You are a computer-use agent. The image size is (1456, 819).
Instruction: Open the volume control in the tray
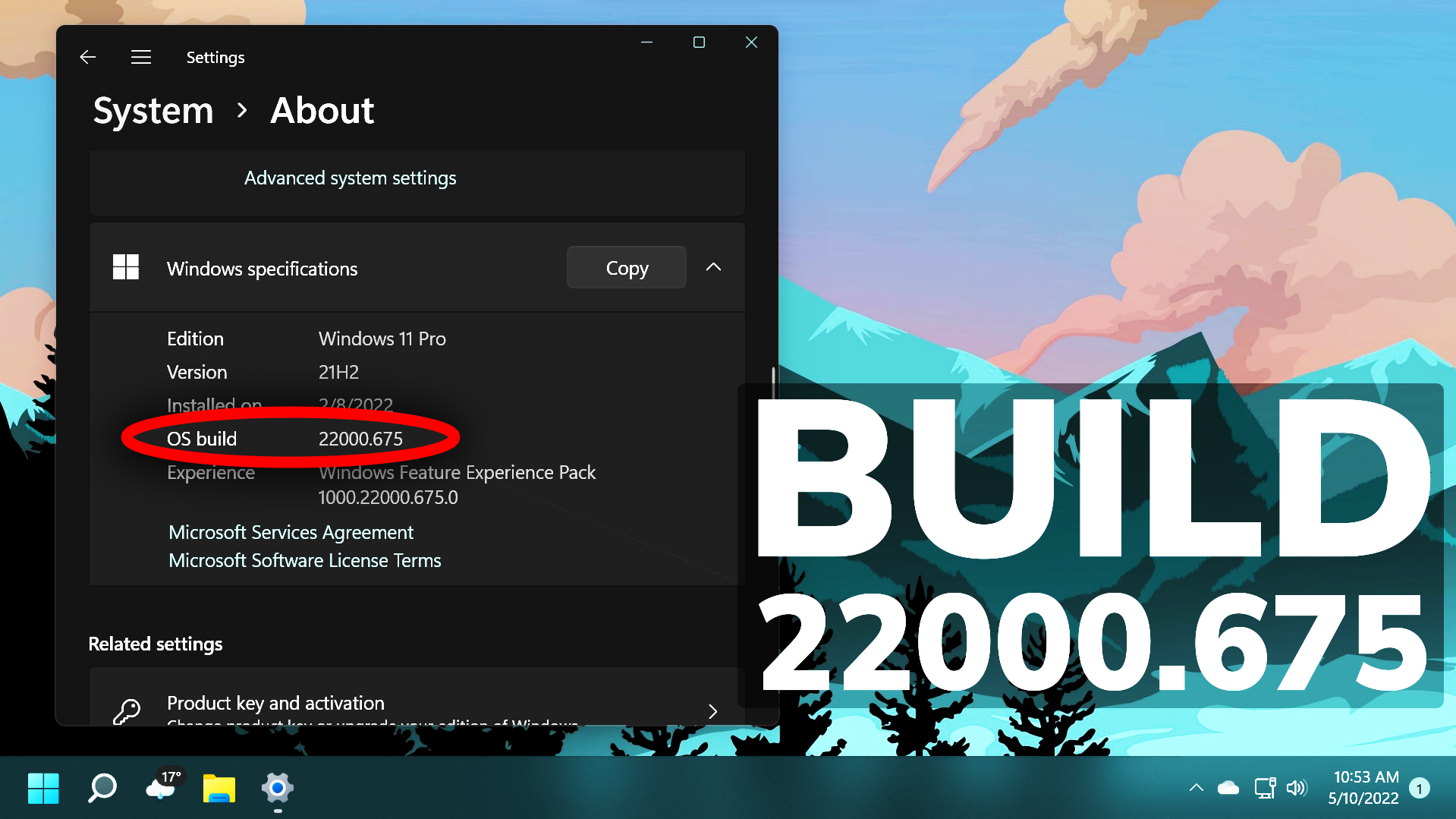click(1297, 788)
